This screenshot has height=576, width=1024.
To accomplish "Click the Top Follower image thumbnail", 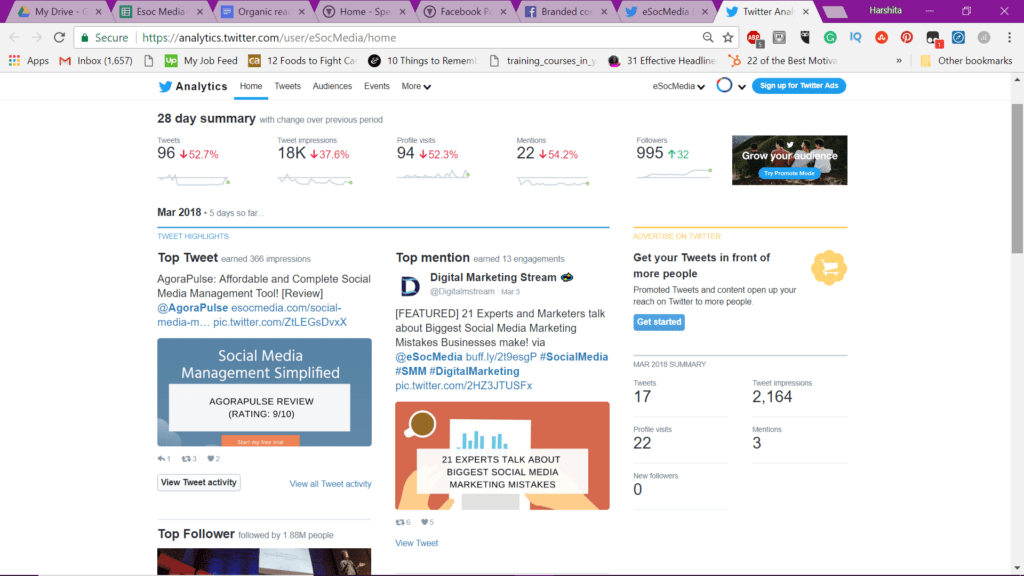I will pyautogui.click(x=264, y=562).
